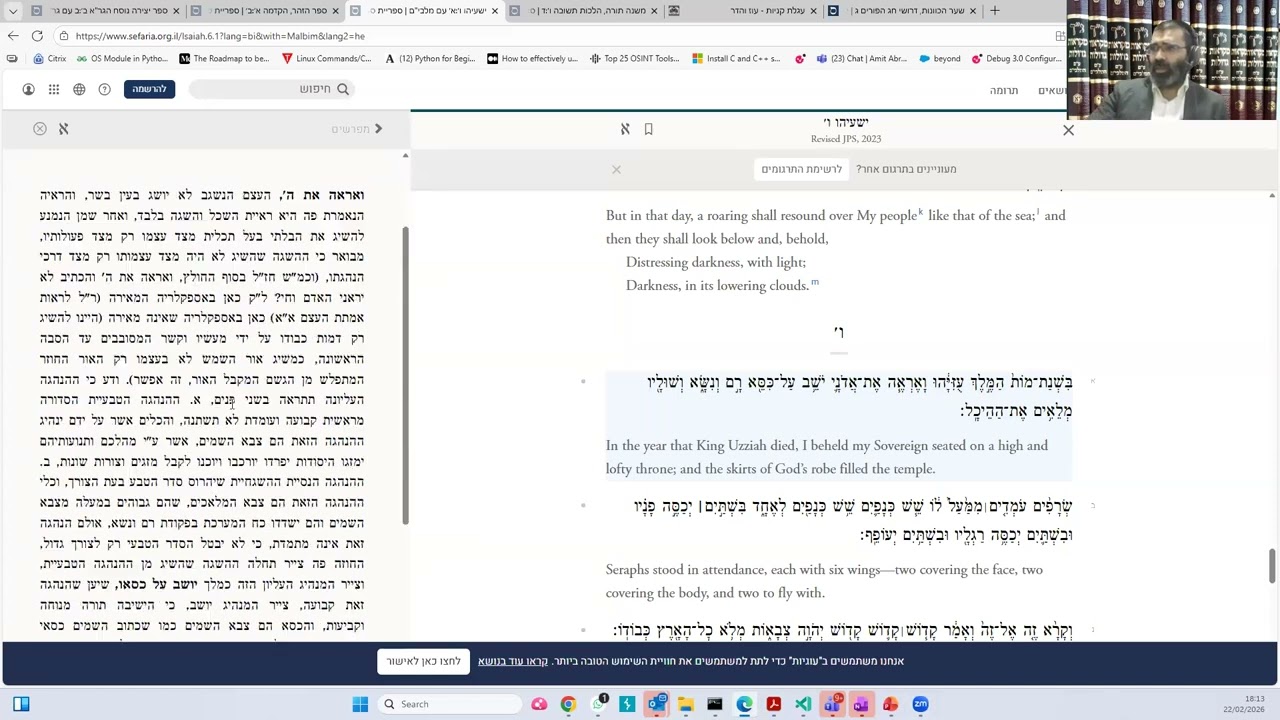Open text display settings for Isaiah panel
1280x720 pixels.
(x=625, y=129)
